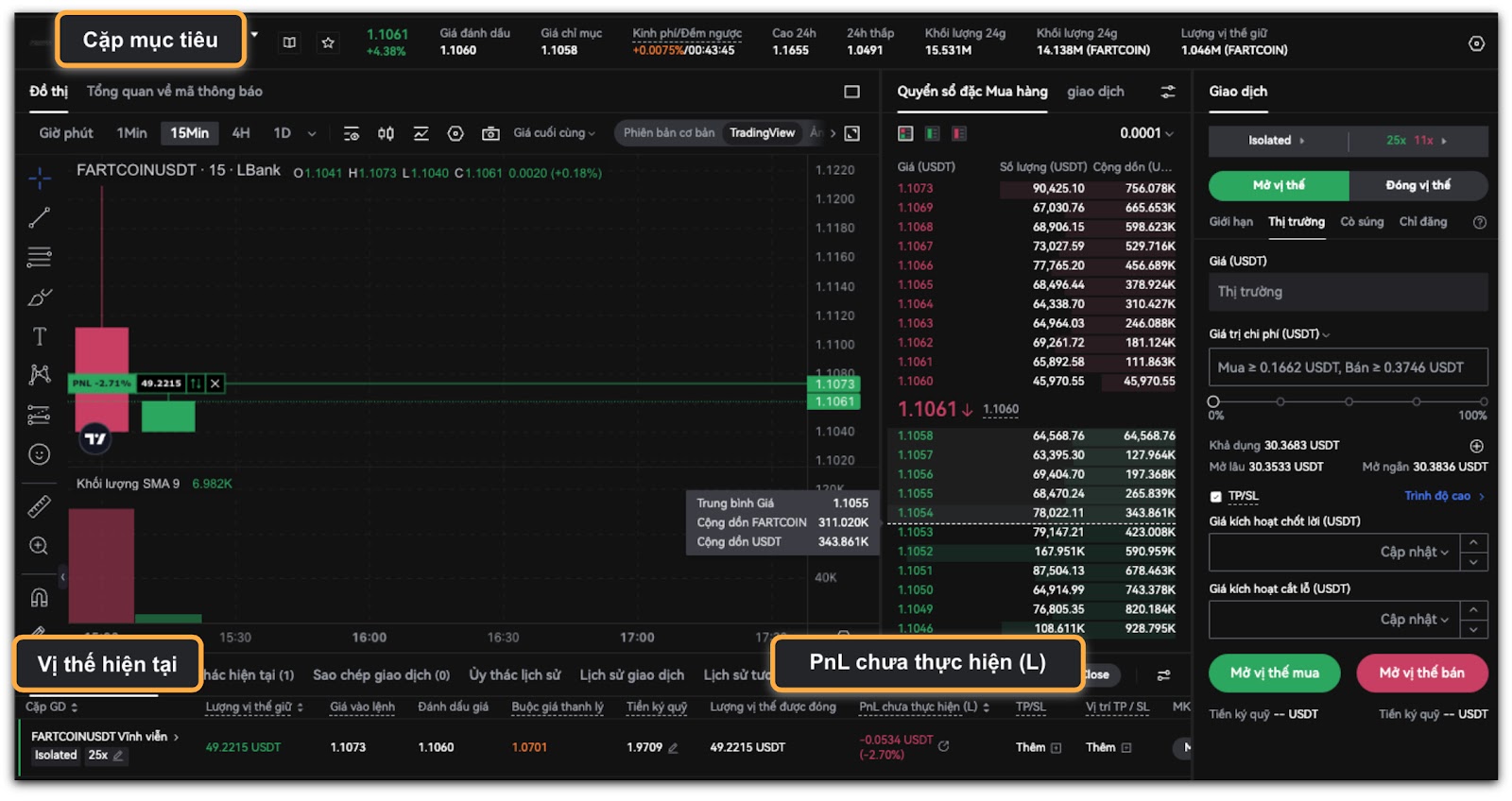Open the 0.0001 price precision dropdown
This screenshot has width=1512, height=801.
pos(1146,133)
